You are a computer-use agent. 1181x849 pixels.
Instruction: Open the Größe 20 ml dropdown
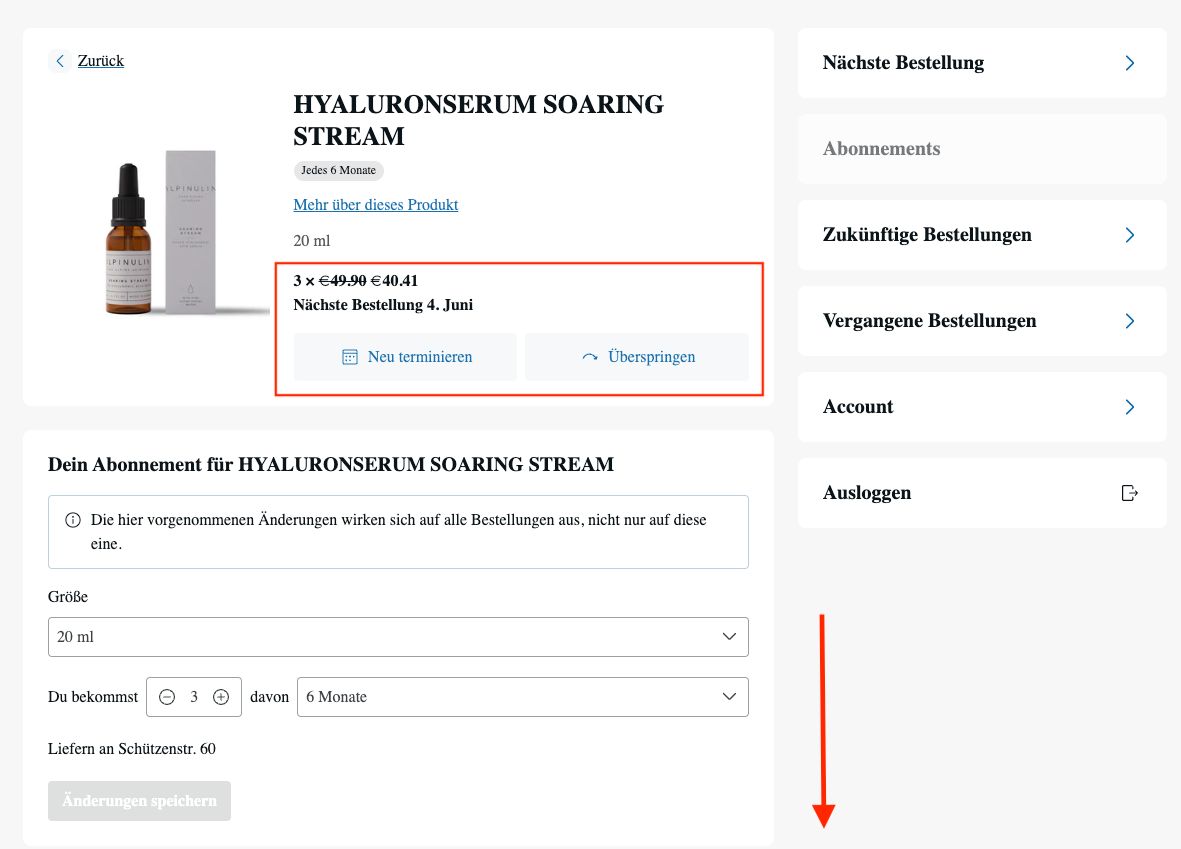point(398,637)
